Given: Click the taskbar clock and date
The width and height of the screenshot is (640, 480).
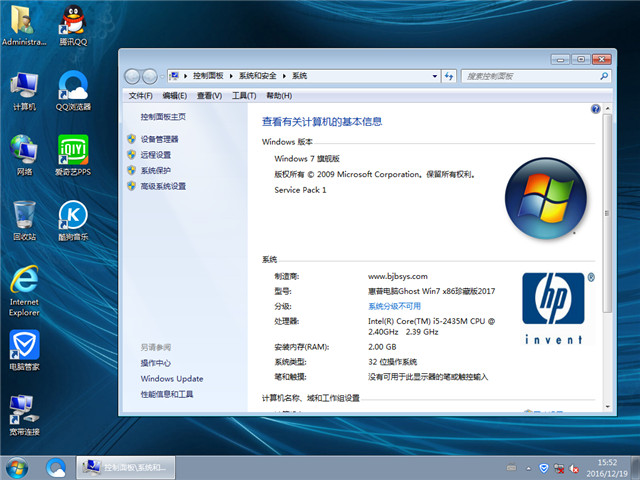Looking at the screenshot, I should (607, 468).
